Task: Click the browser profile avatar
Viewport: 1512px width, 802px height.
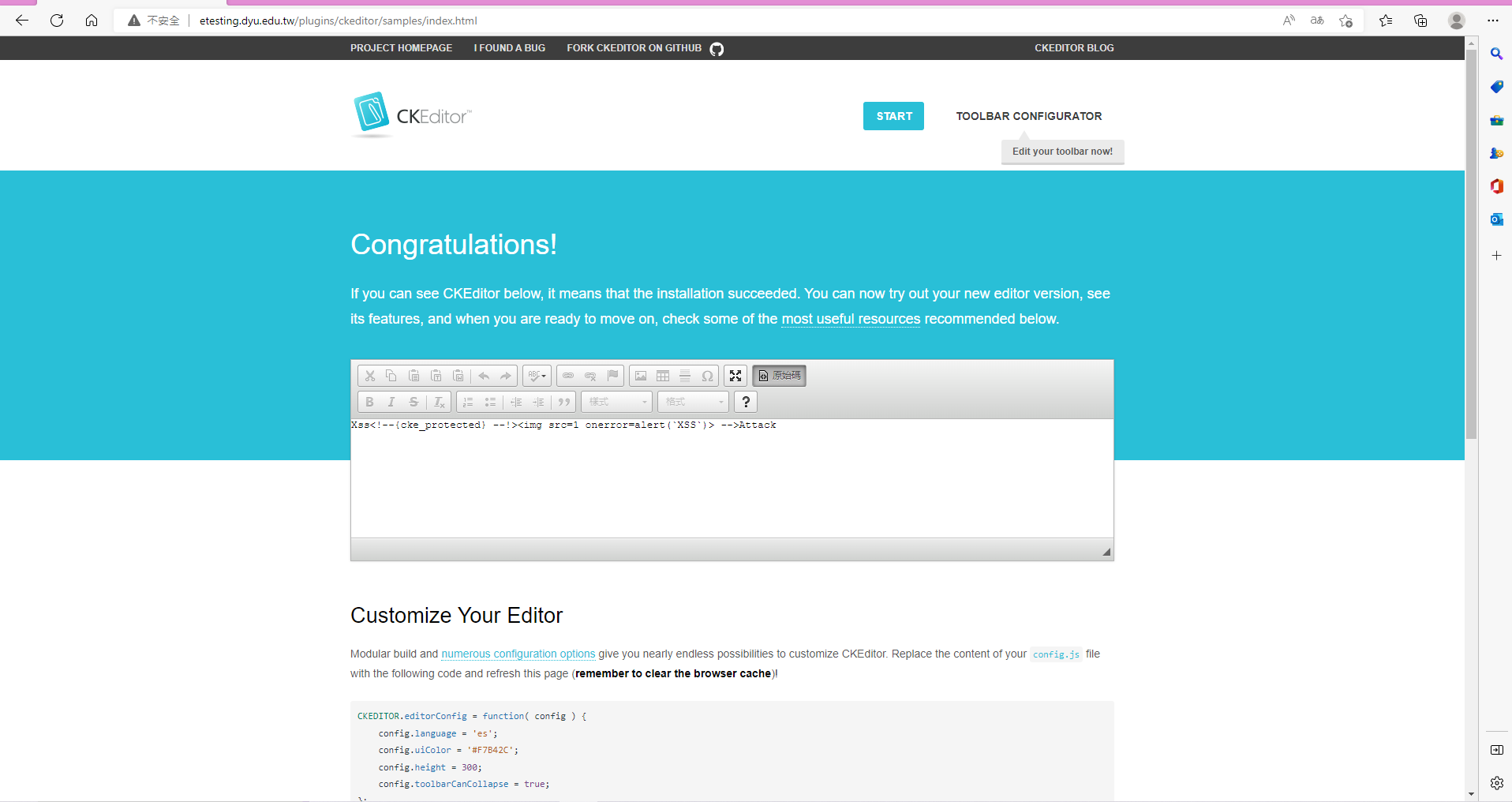Action: [x=1457, y=21]
